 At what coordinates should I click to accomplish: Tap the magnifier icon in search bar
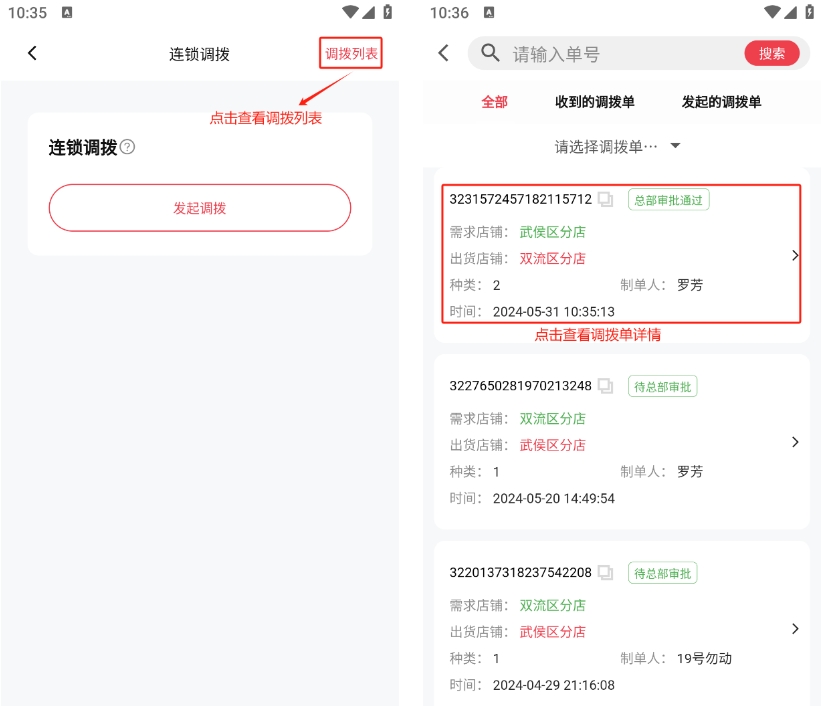tap(490, 53)
